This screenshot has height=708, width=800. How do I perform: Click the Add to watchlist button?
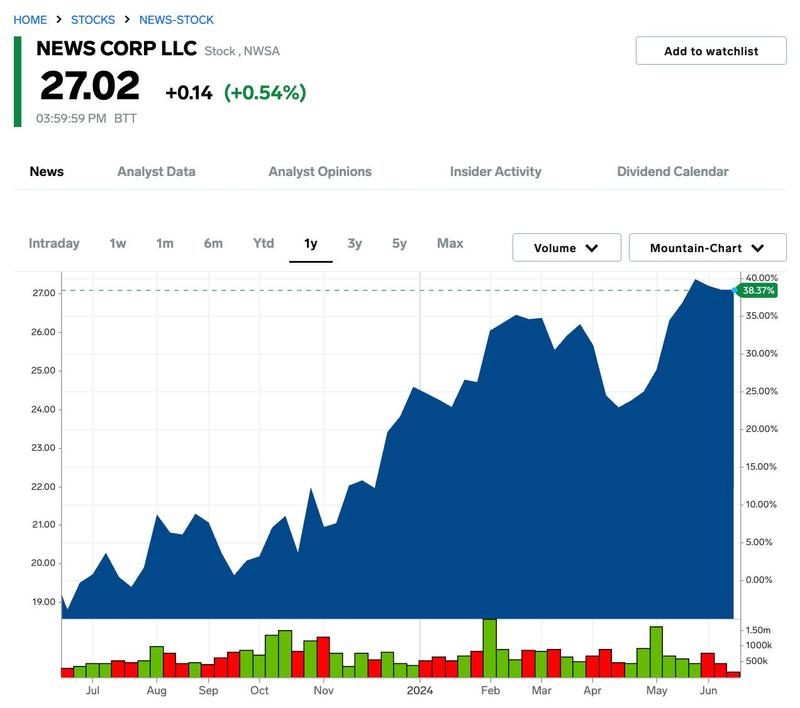(711, 50)
